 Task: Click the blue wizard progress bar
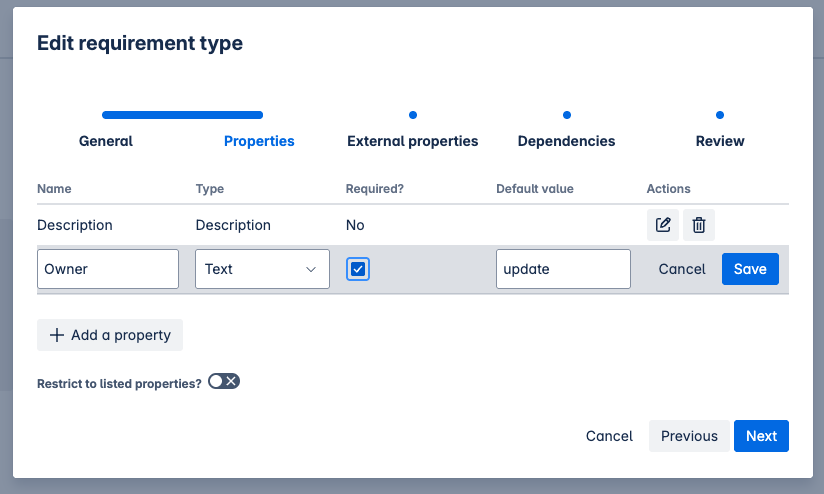(182, 115)
